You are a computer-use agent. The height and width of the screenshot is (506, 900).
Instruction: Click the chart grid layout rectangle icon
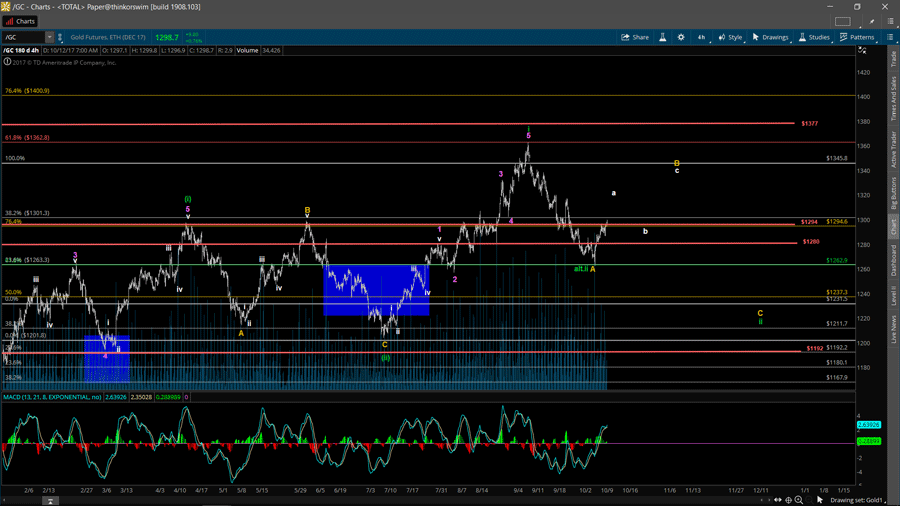843,21
